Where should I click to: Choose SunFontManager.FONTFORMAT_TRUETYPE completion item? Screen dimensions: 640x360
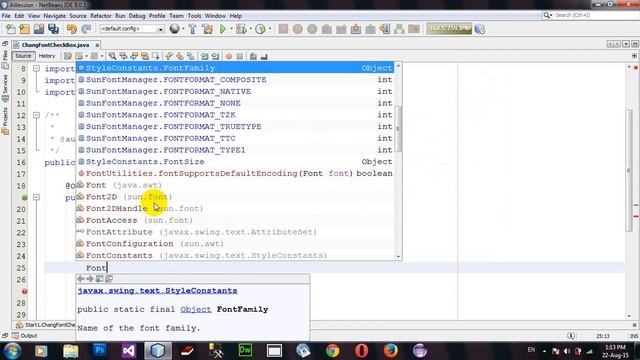coord(235,127)
